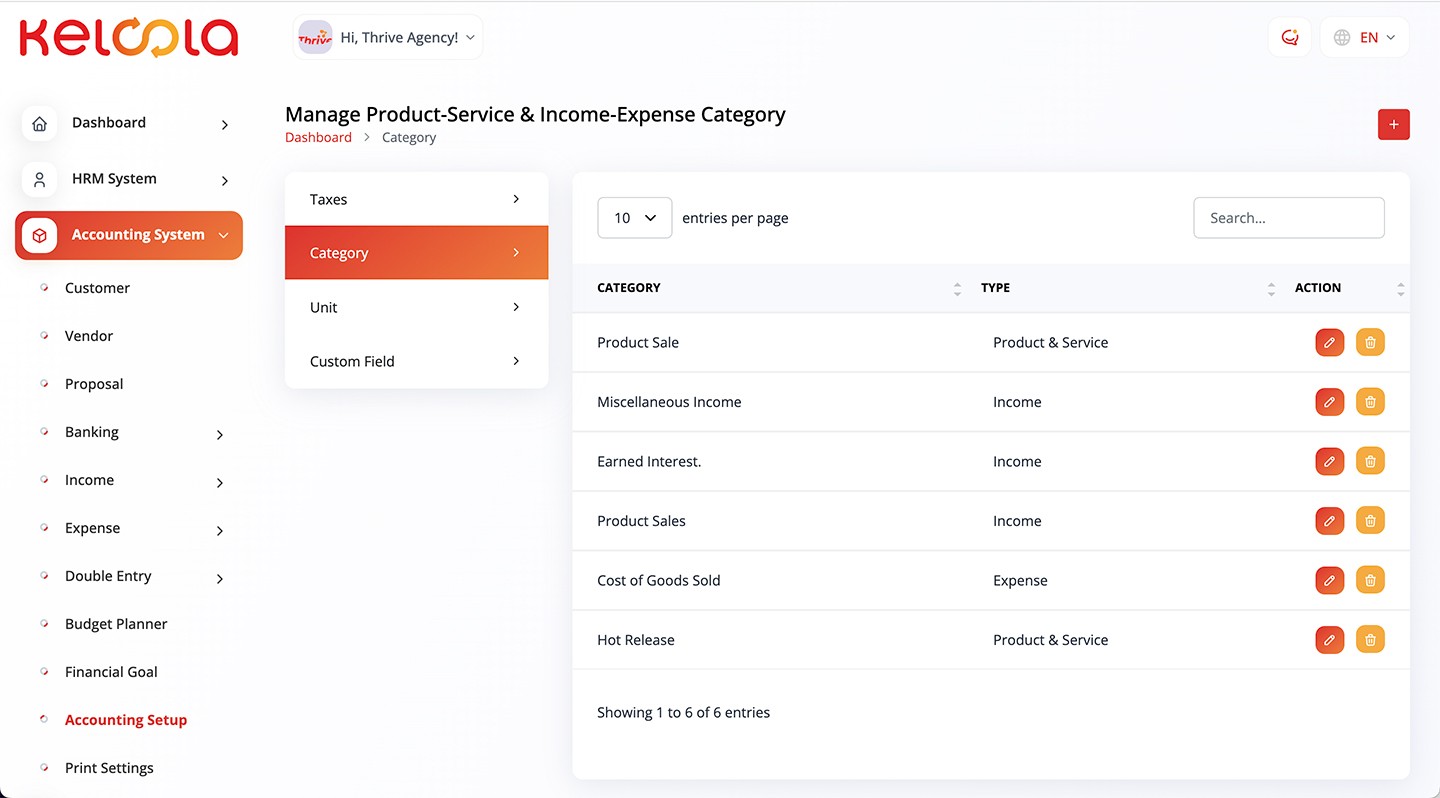Expand the Banking submenu in sidebar
This screenshot has width=1440, height=798.
[x=220, y=434]
